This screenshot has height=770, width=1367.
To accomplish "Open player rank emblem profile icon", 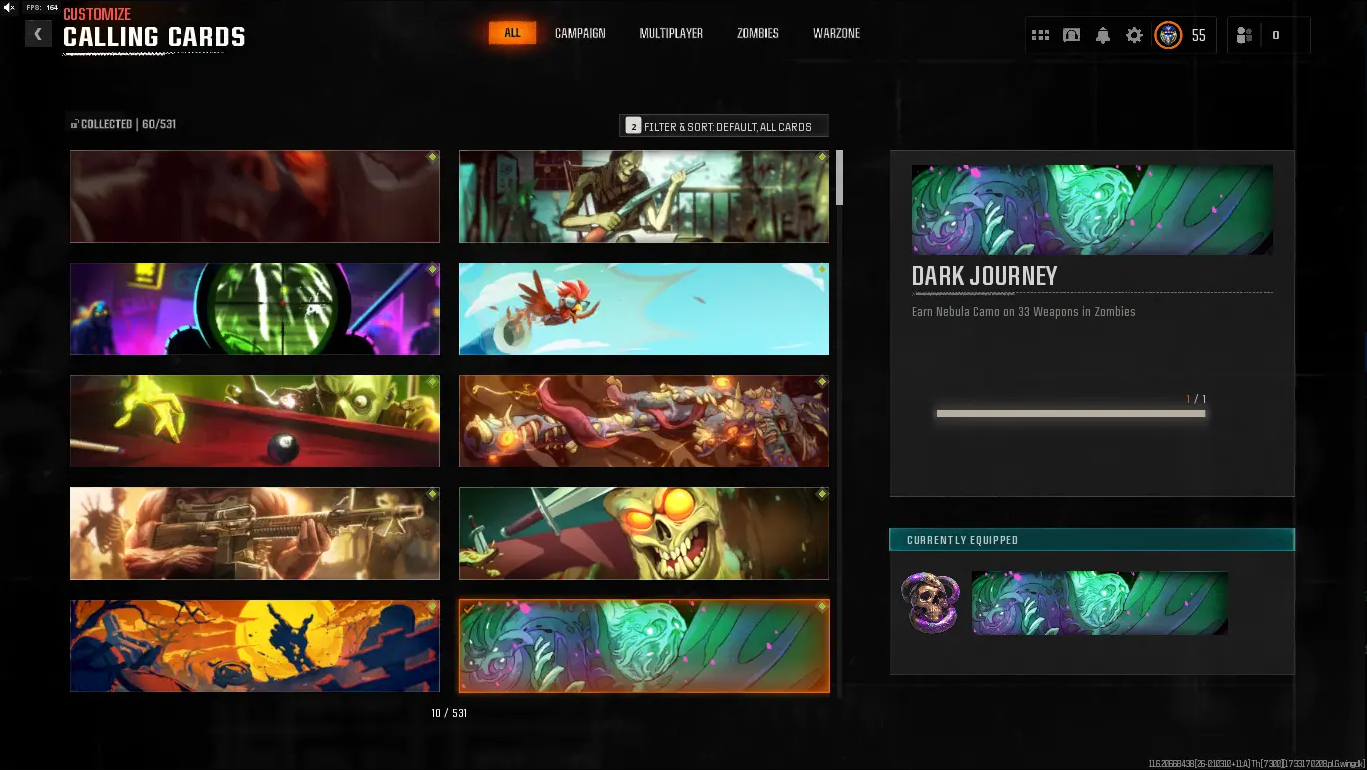I will tap(1168, 35).
